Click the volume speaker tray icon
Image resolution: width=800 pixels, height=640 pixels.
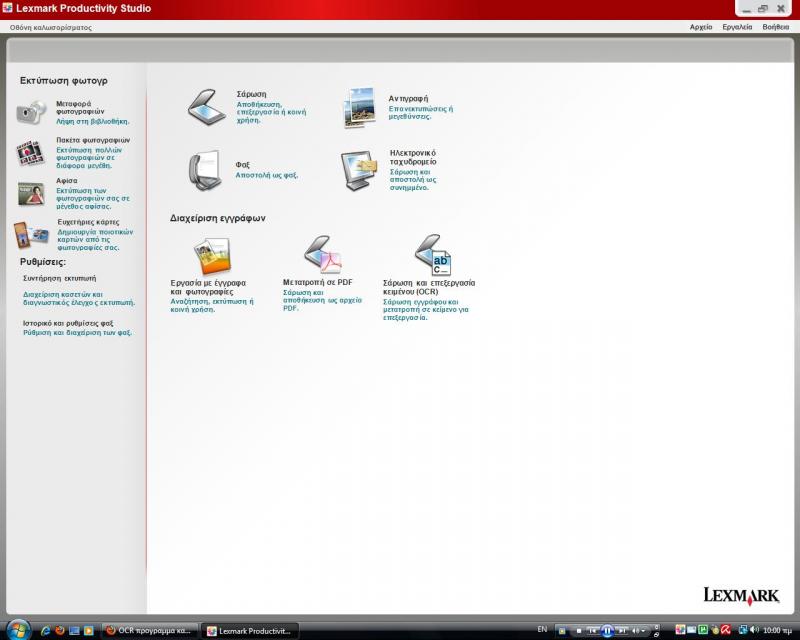pos(755,630)
